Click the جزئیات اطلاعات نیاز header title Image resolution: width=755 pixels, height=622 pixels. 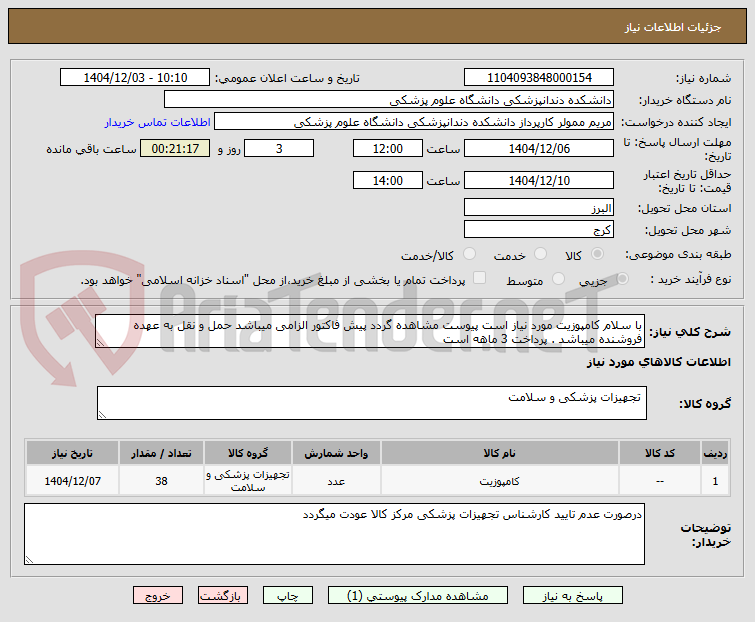[x=673, y=27]
